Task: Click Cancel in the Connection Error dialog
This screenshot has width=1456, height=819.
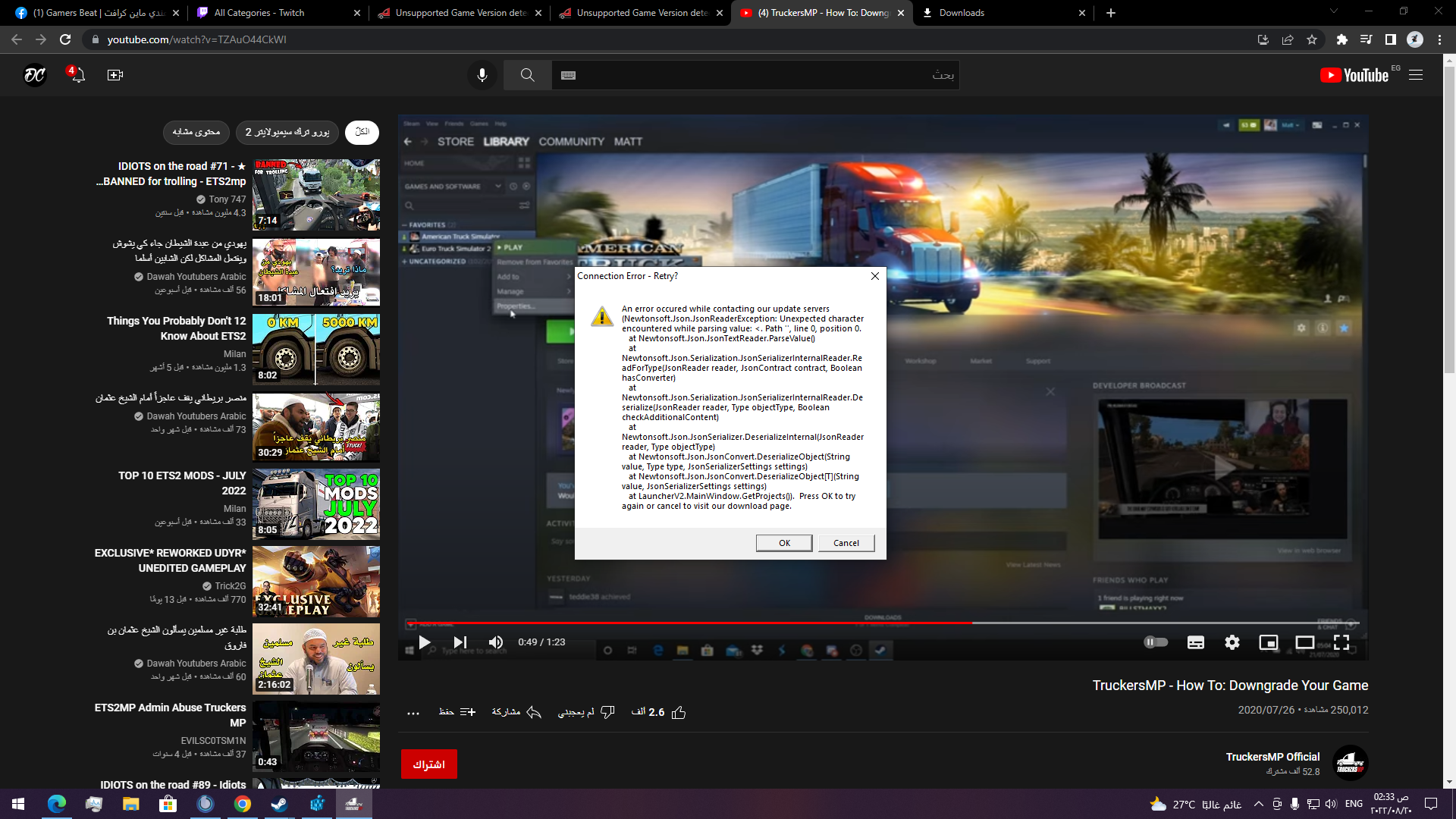Action: click(x=846, y=543)
